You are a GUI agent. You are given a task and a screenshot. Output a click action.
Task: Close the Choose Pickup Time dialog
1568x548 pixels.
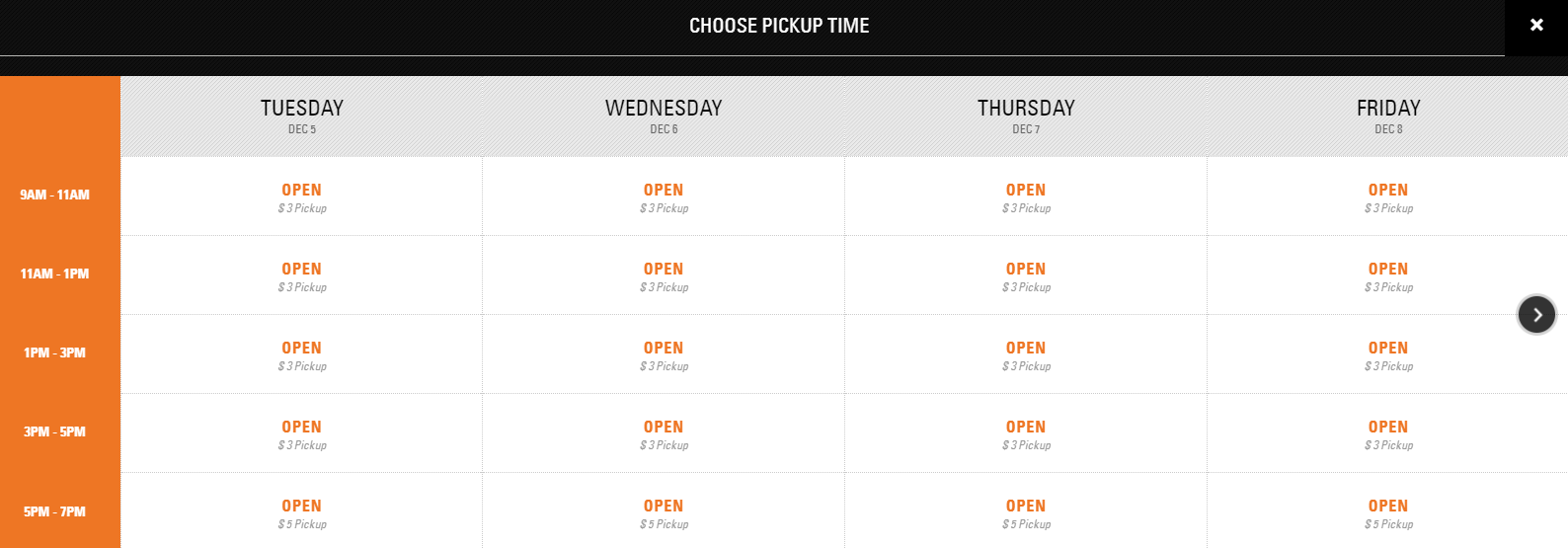pyautogui.click(x=1536, y=26)
